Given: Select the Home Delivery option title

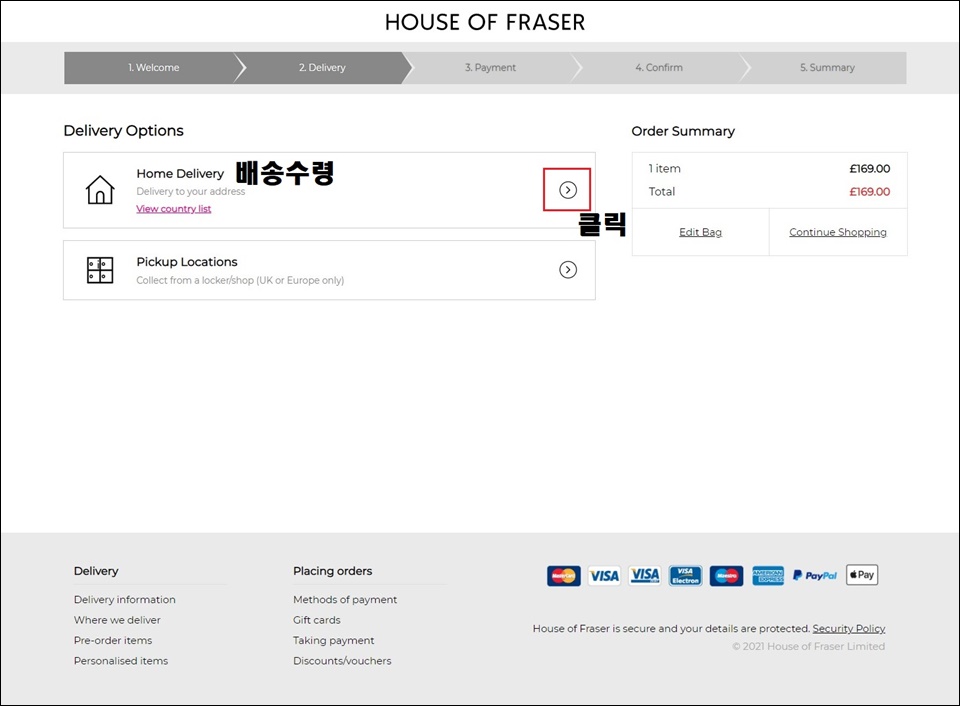Looking at the screenshot, I should [181, 174].
